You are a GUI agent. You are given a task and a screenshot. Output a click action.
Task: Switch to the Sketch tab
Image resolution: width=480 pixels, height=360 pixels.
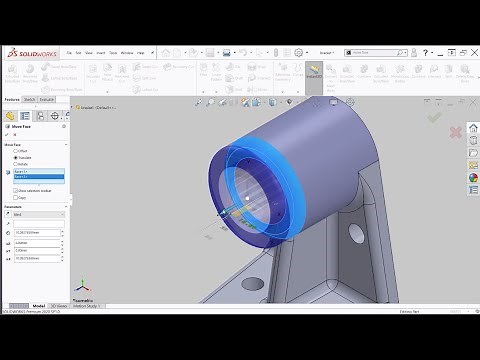(29, 99)
